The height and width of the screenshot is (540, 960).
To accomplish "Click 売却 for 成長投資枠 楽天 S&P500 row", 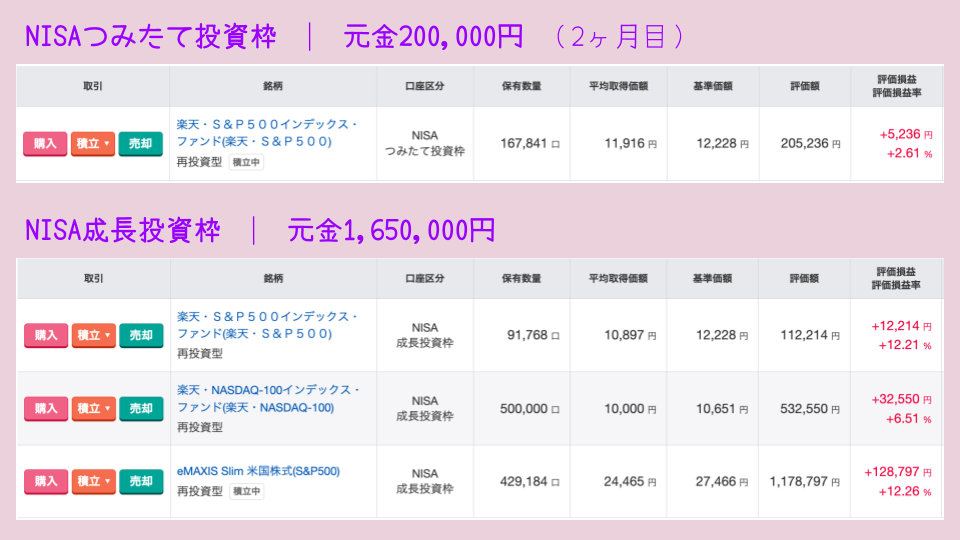I will tap(141, 336).
